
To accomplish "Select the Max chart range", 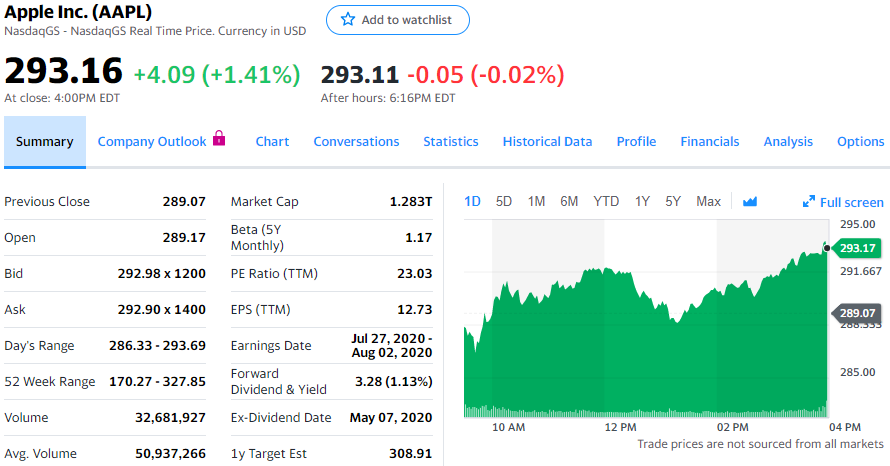I will (708, 201).
